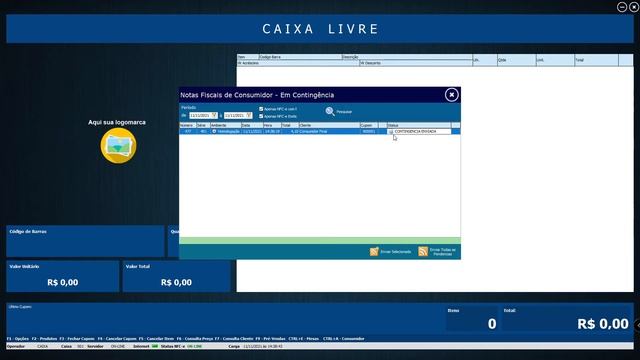640x360 pixels.
Task: Open the end date calendar dropdown
Action: point(249,116)
